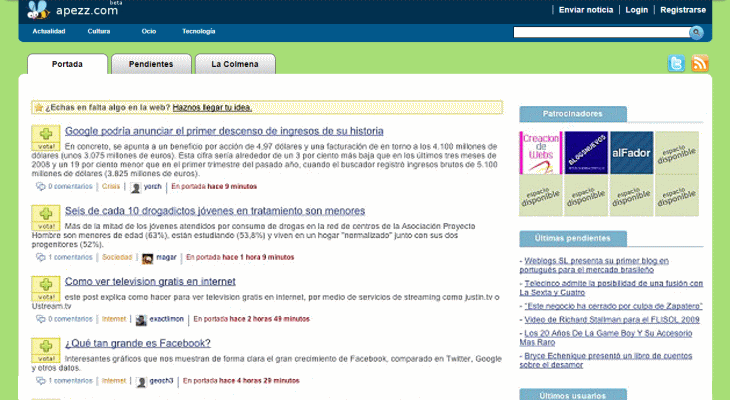The image size is (730, 400).
Task: Click the 'Haznos llegar tu idea' link
Action: click(x=212, y=108)
